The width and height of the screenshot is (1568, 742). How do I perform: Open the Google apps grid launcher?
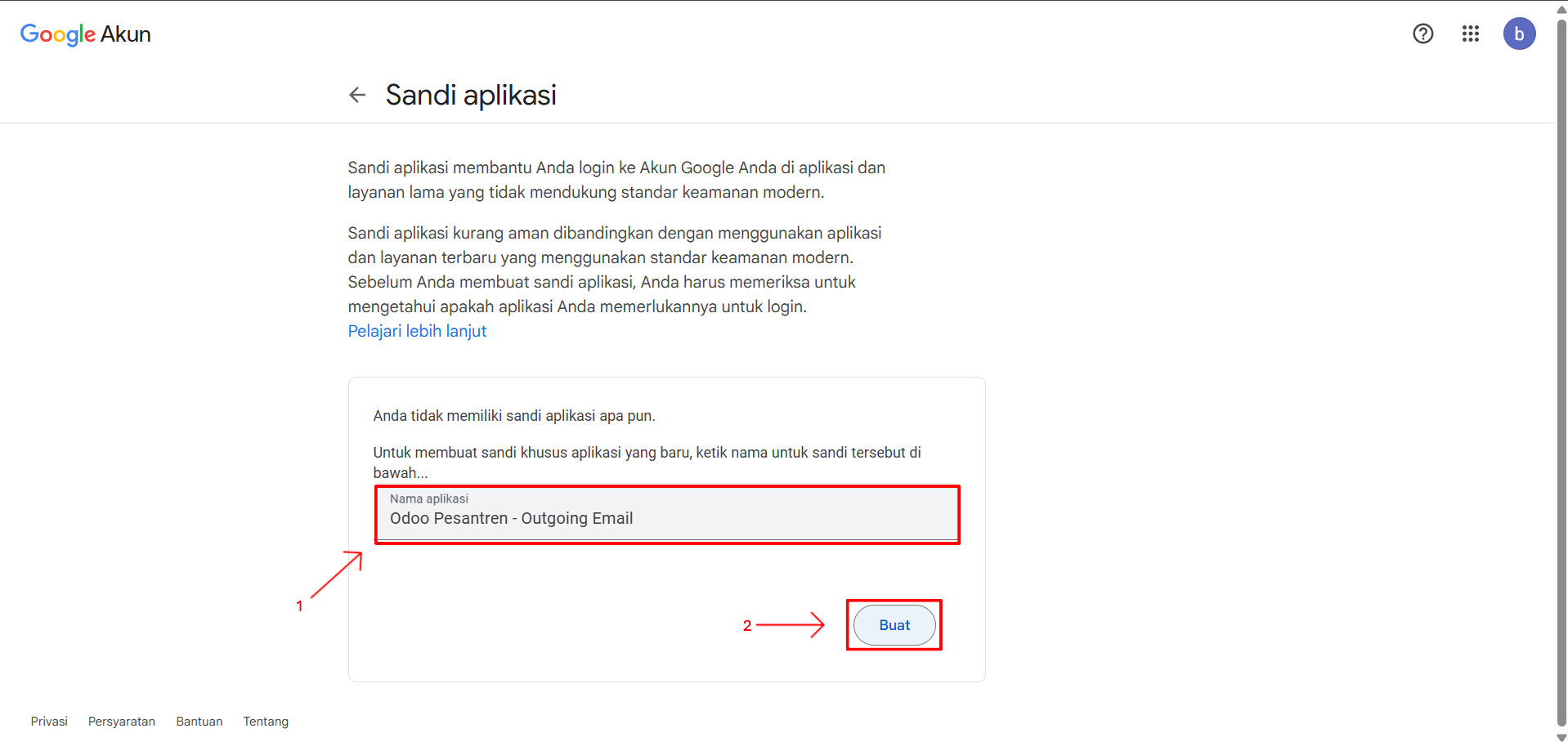[x=1470, y=34]
